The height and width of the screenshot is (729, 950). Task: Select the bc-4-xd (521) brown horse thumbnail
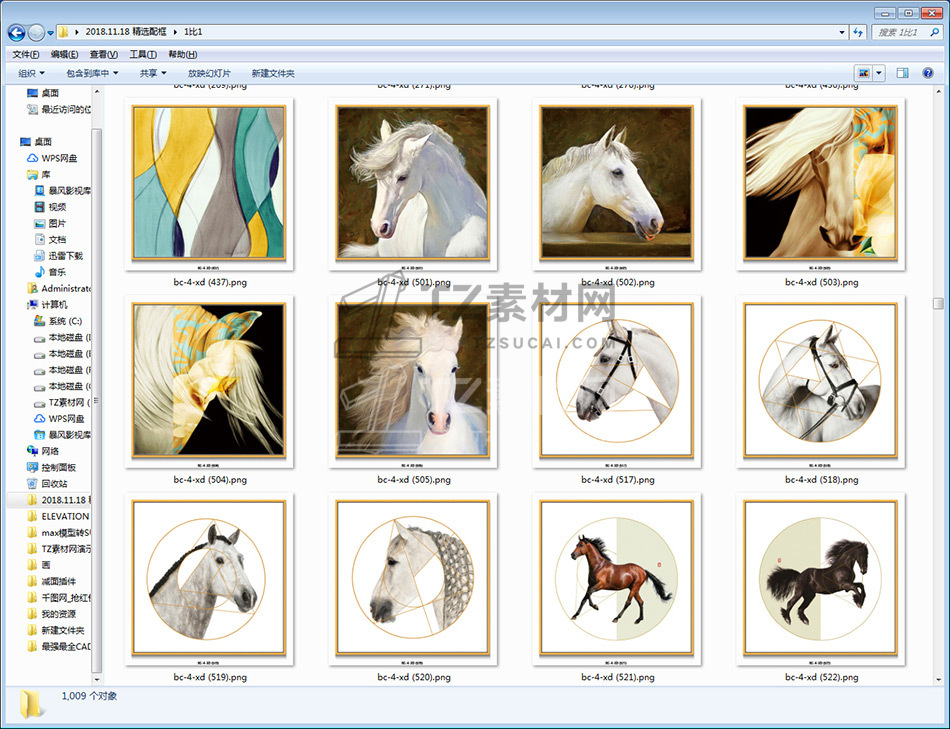(x=617, y=579)
